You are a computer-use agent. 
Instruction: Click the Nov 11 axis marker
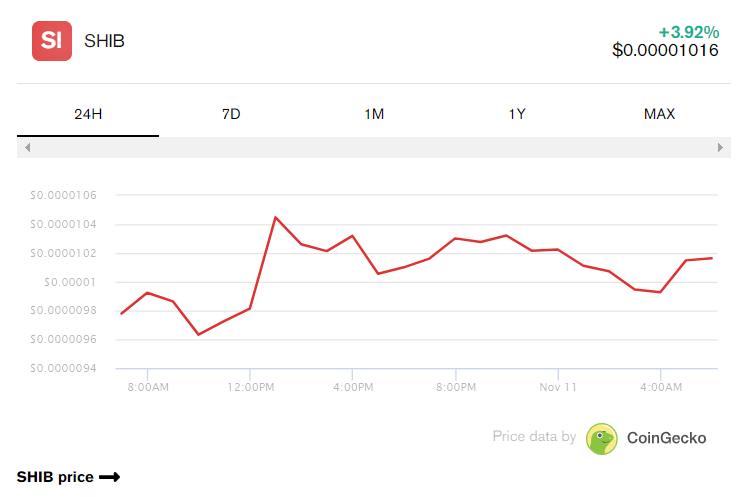(x=558, y=387)
